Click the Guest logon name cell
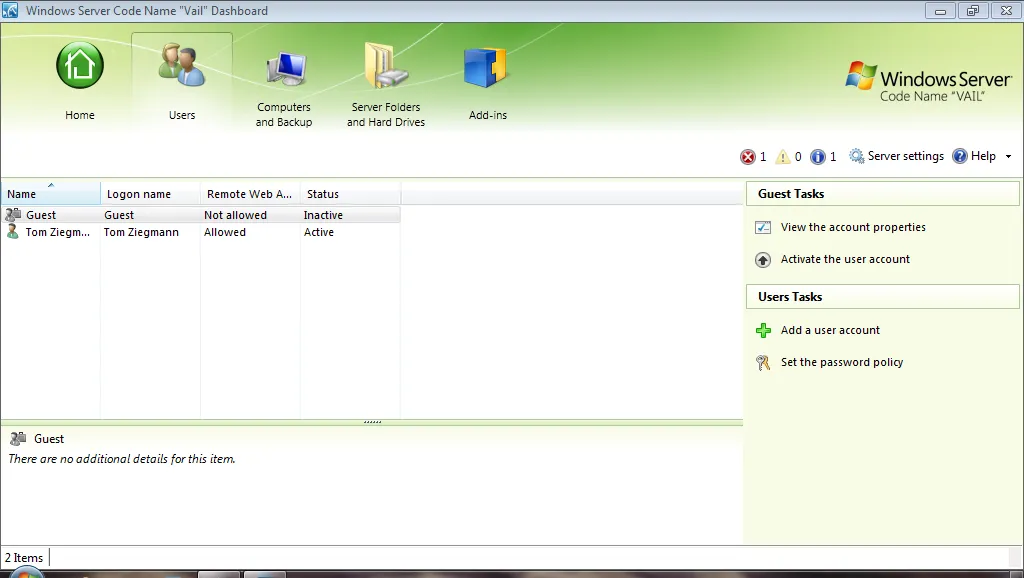Viewport: 1024px width, 578px height. coord(119,215)
